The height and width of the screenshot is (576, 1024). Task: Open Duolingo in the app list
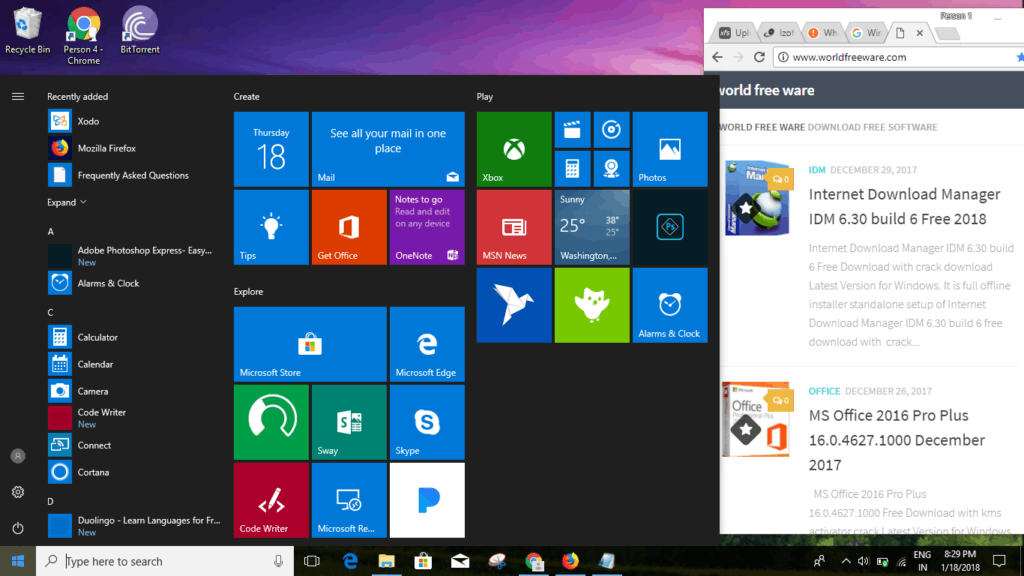[x=134, y=526]
